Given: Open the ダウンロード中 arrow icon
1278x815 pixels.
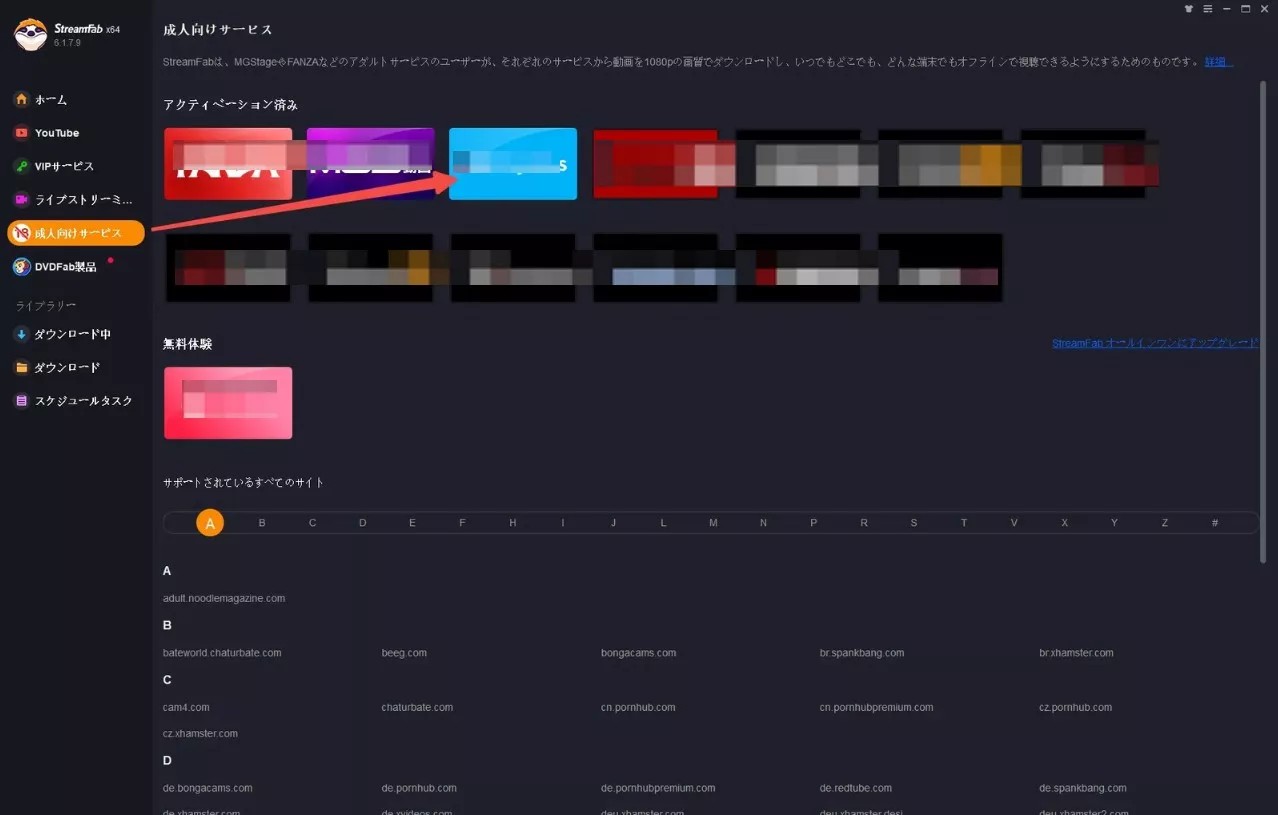Looking at the screenshot, I should click(x=21, y=334).
